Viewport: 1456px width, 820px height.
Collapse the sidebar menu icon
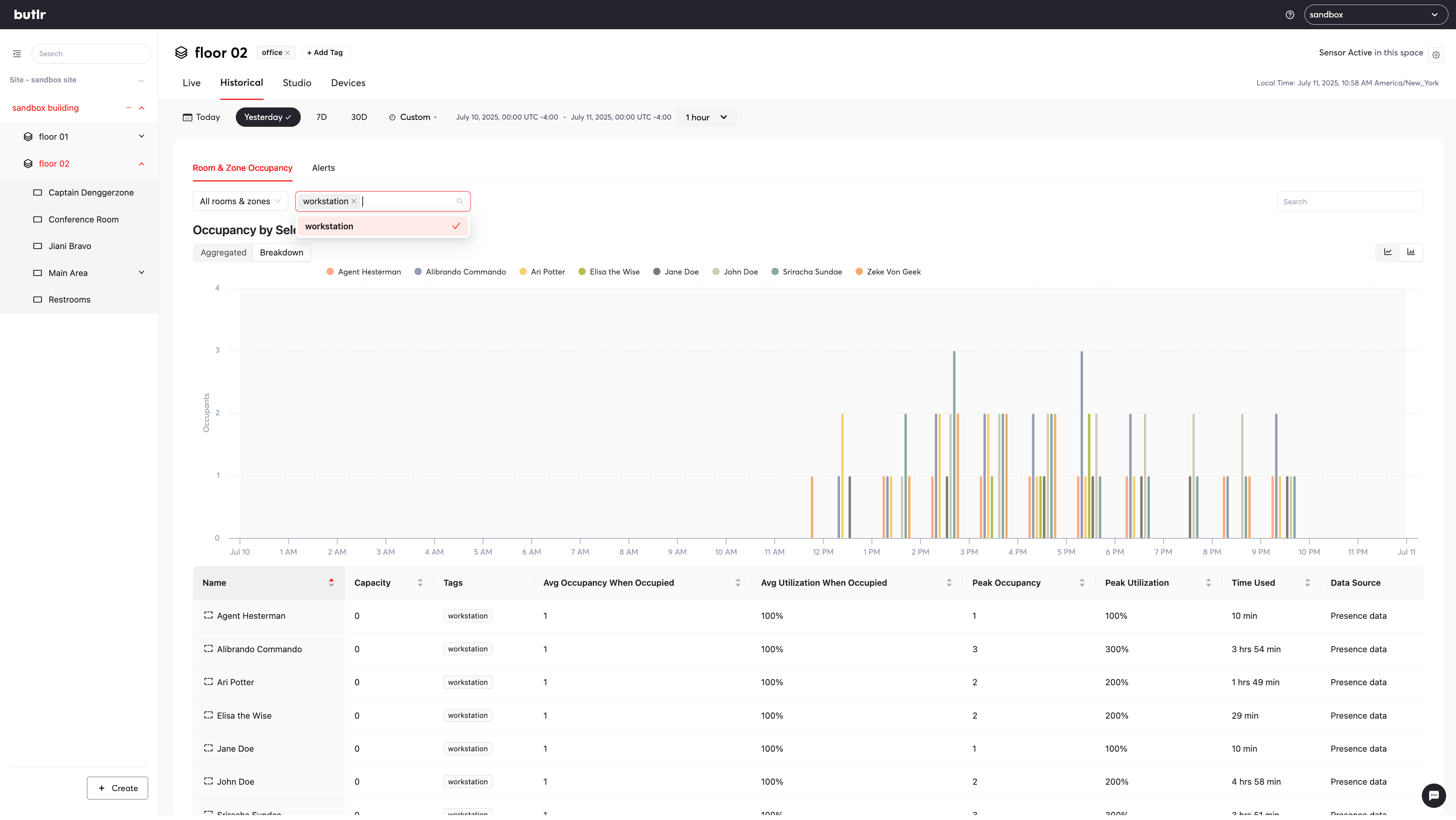(x=17, y=54)
